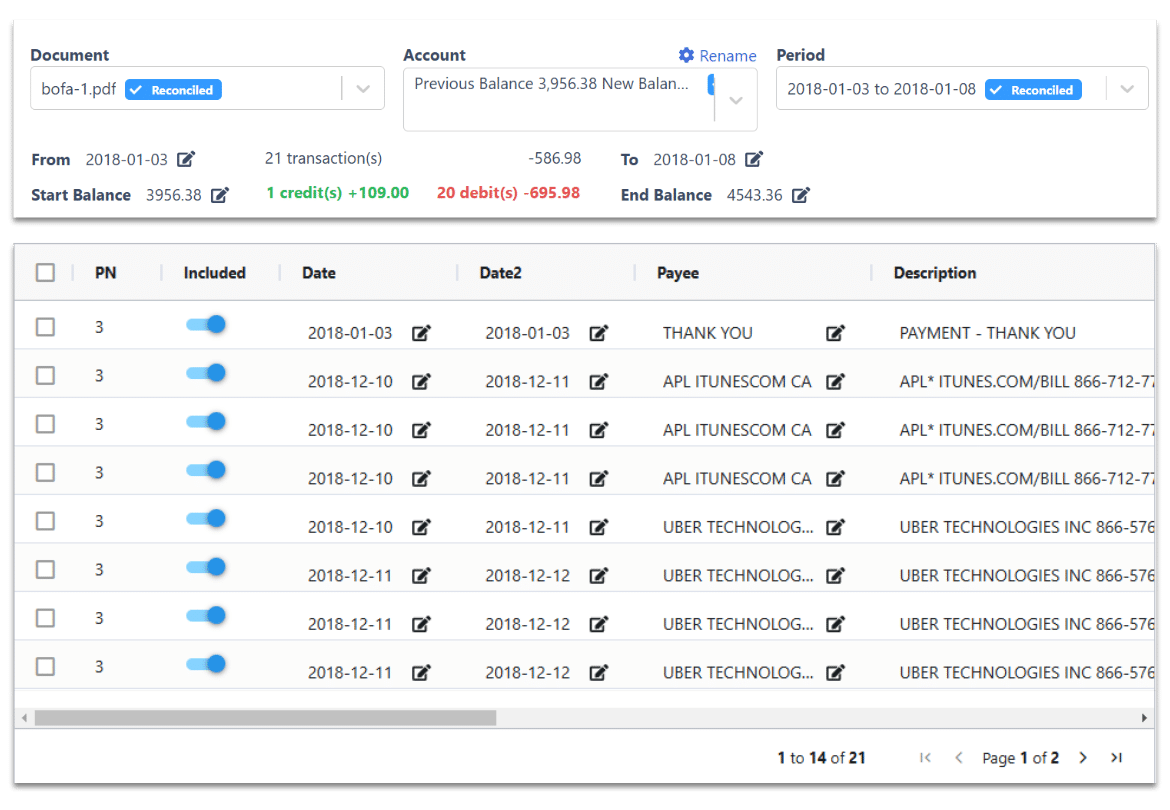Click the 1 credit(s) +109.00 summary
This screenshot has width=1170, height=810.
tap(337, 192)
